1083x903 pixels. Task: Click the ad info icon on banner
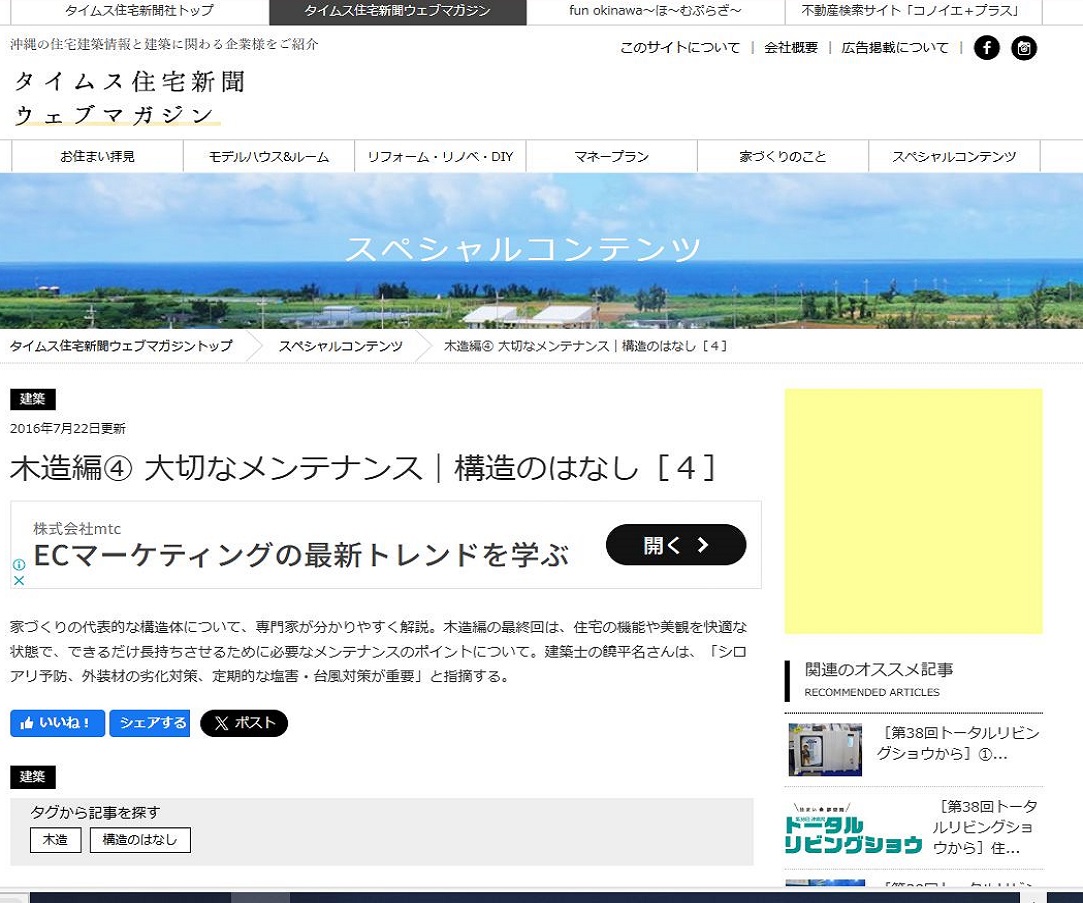tap(18, 565)
